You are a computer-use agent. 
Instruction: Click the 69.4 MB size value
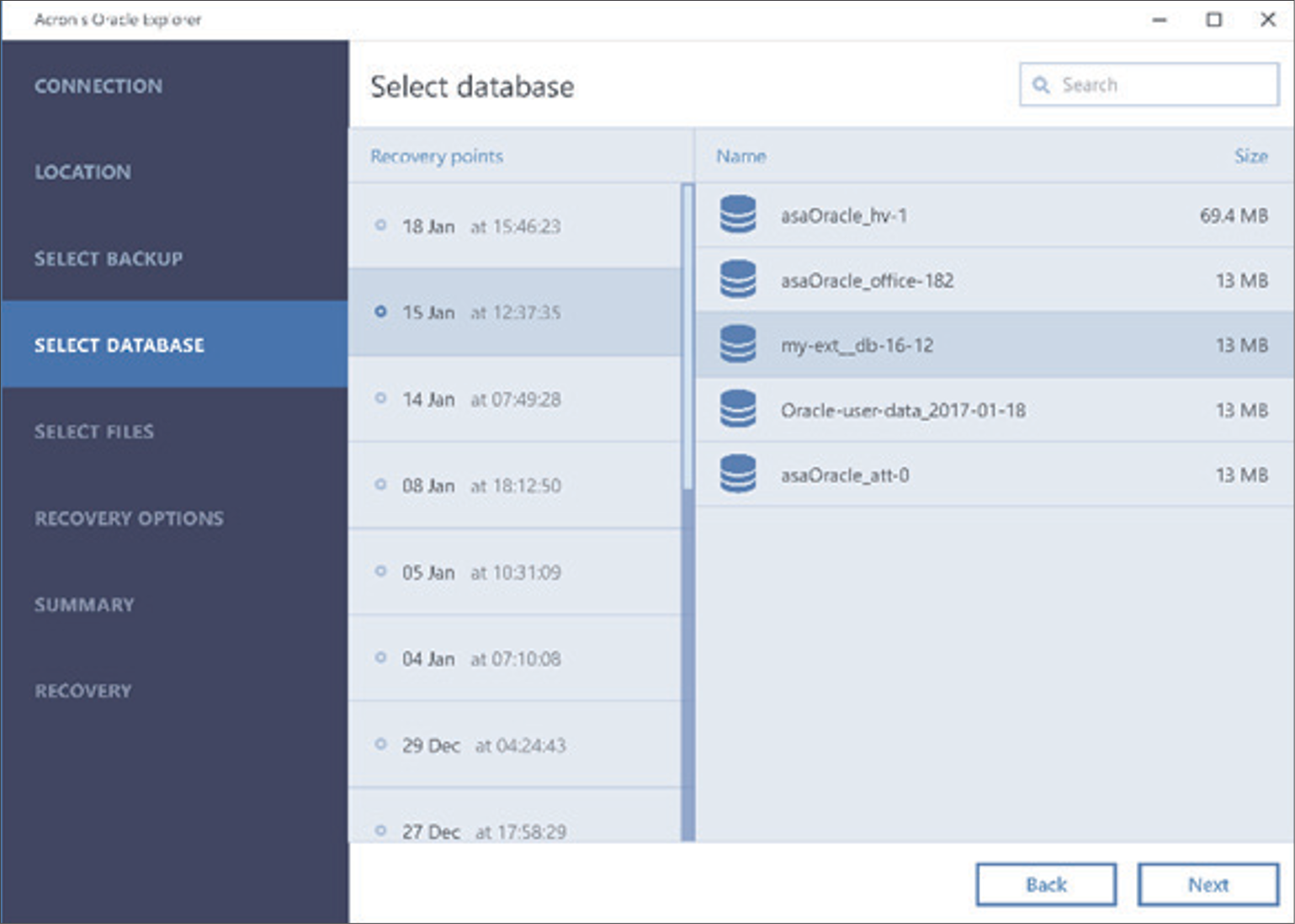pyautogui.click(x=1234, y=215)
